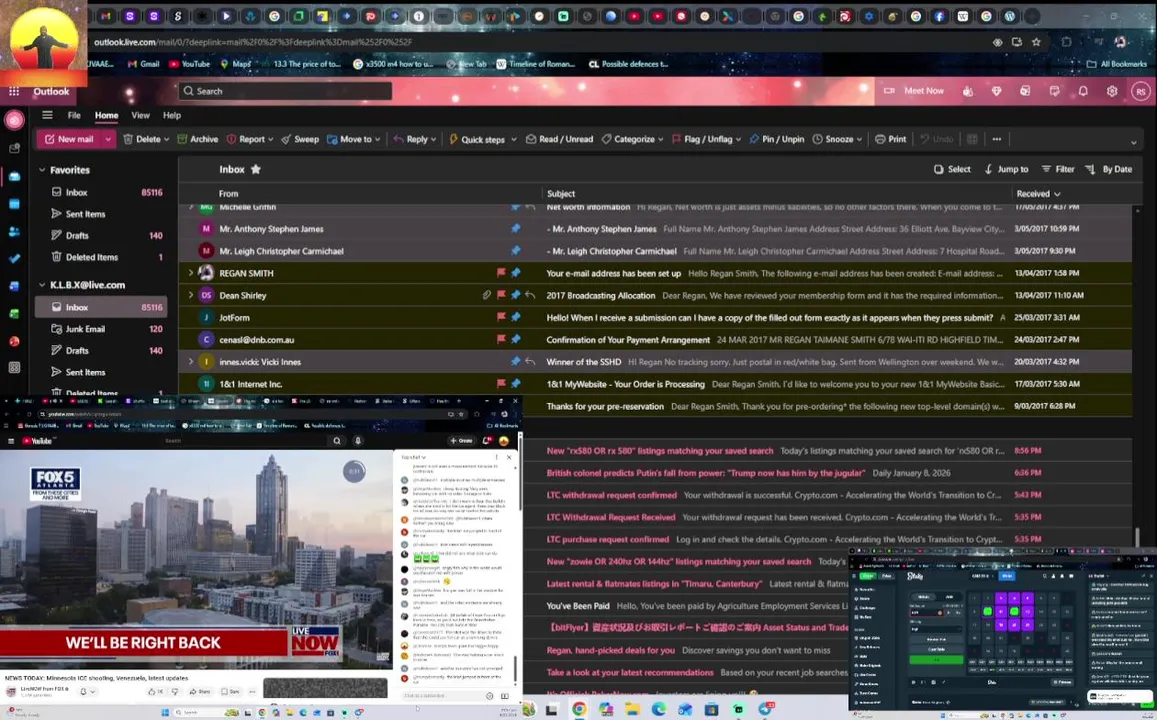Open the notifications bell in Outlook header
The image size is (1157, 720).
(x=1082, y=91)
